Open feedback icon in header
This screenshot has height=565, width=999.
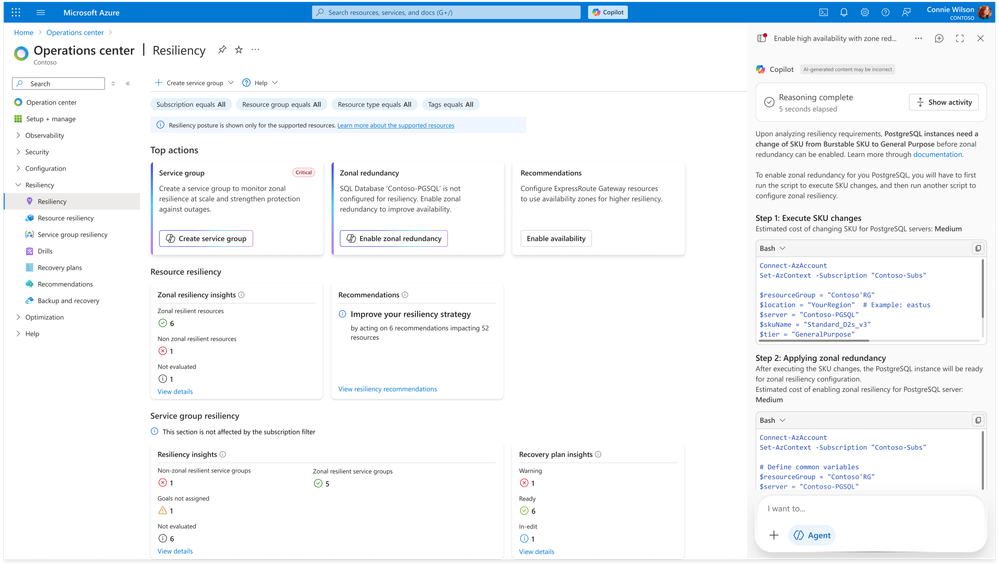coord(906,12)
